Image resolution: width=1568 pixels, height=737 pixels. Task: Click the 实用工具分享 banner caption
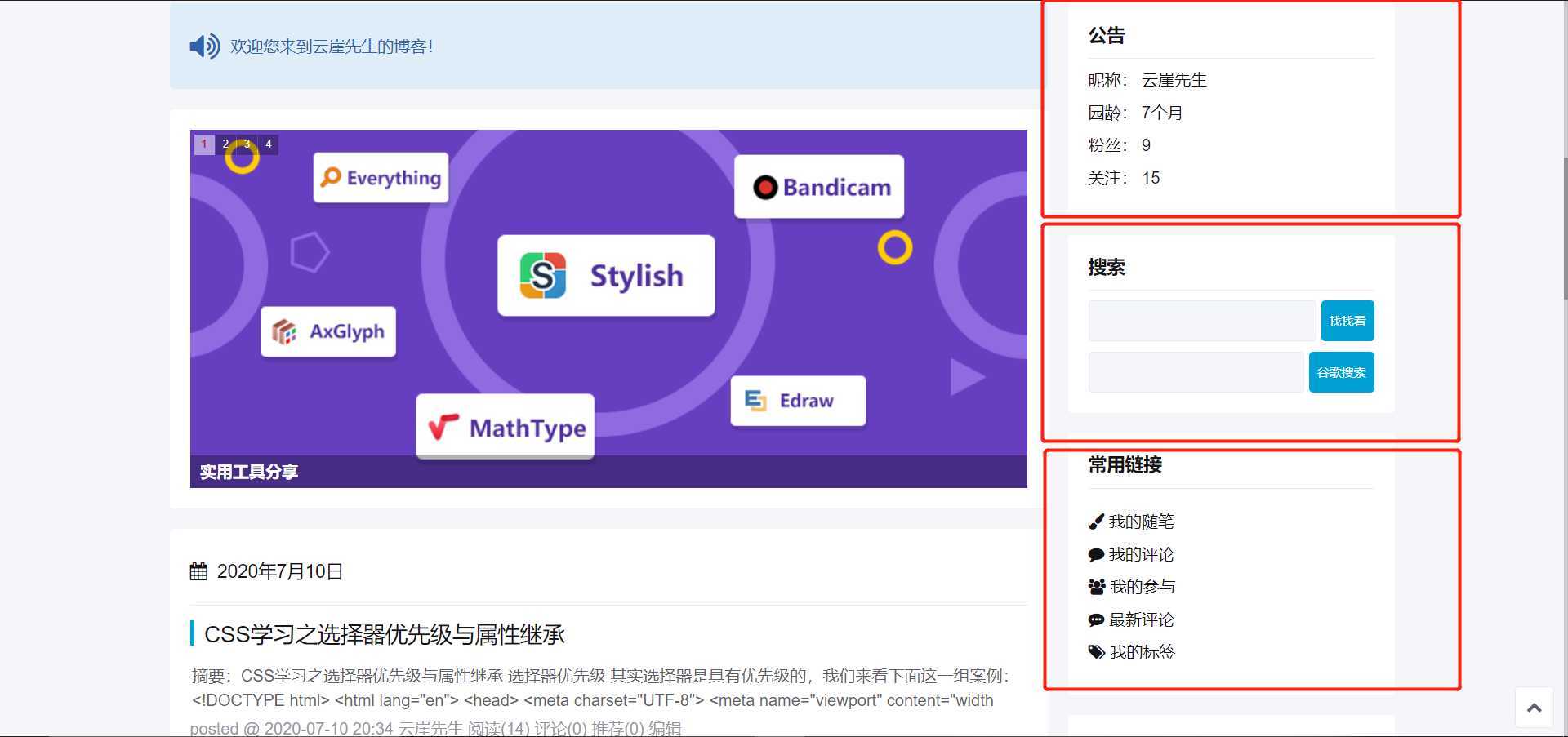(249, 472)
